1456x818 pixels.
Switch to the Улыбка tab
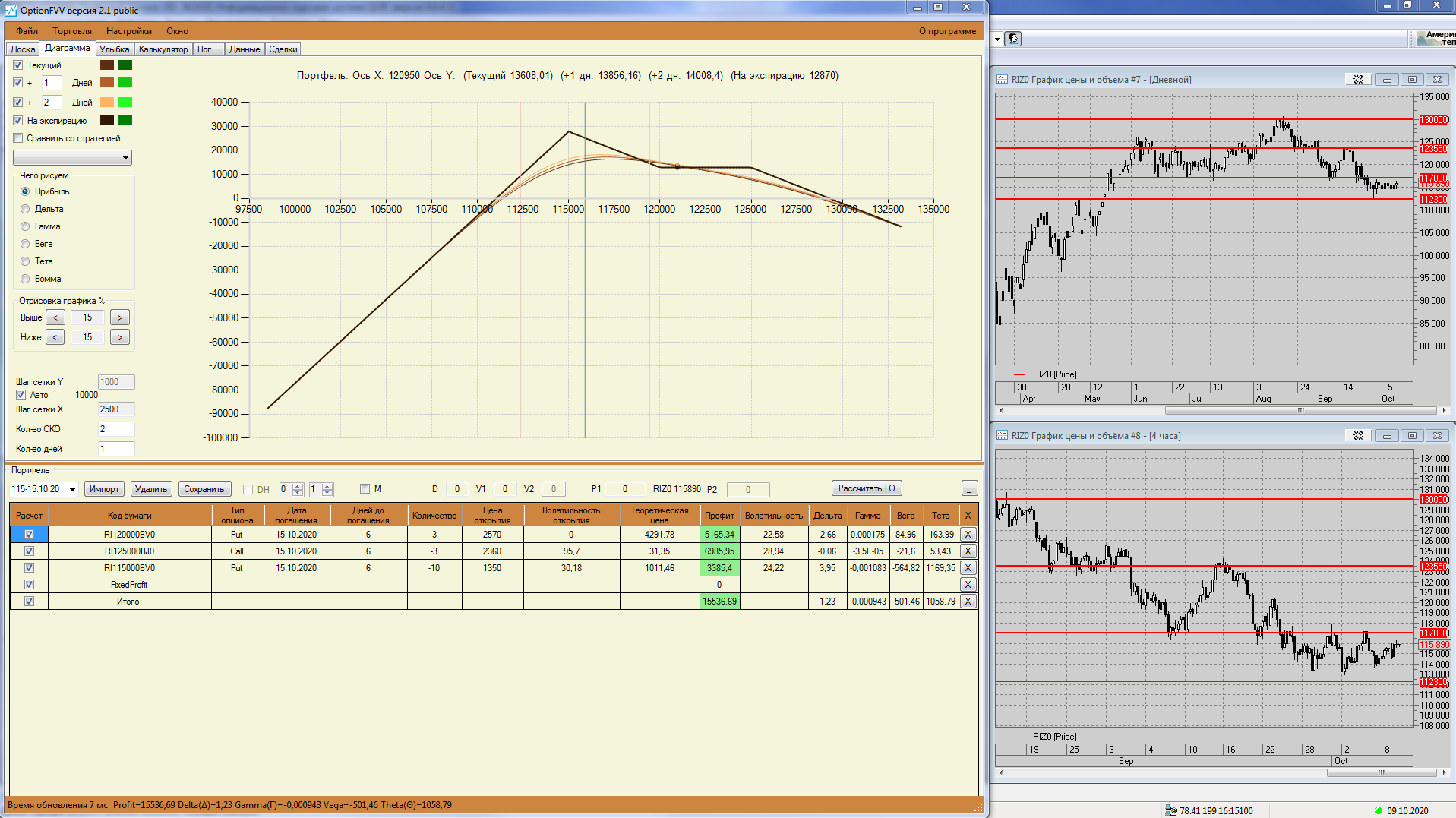tap(114, 49)
